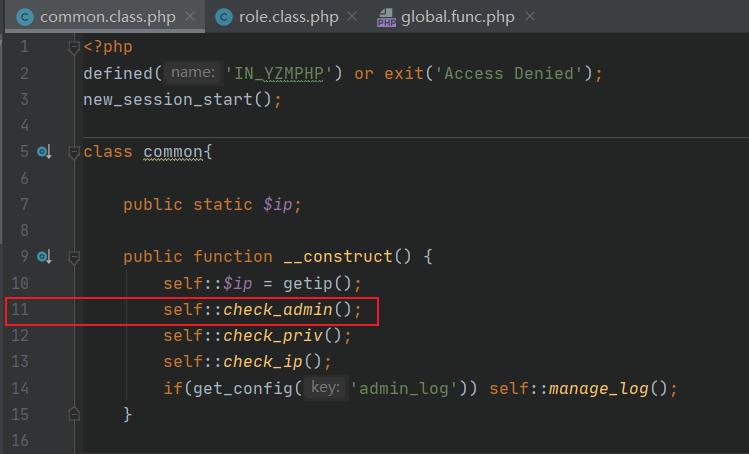The image size is (749, 454).
Task: Click line number 11 in the gutter
Action: tap(20, 309)
